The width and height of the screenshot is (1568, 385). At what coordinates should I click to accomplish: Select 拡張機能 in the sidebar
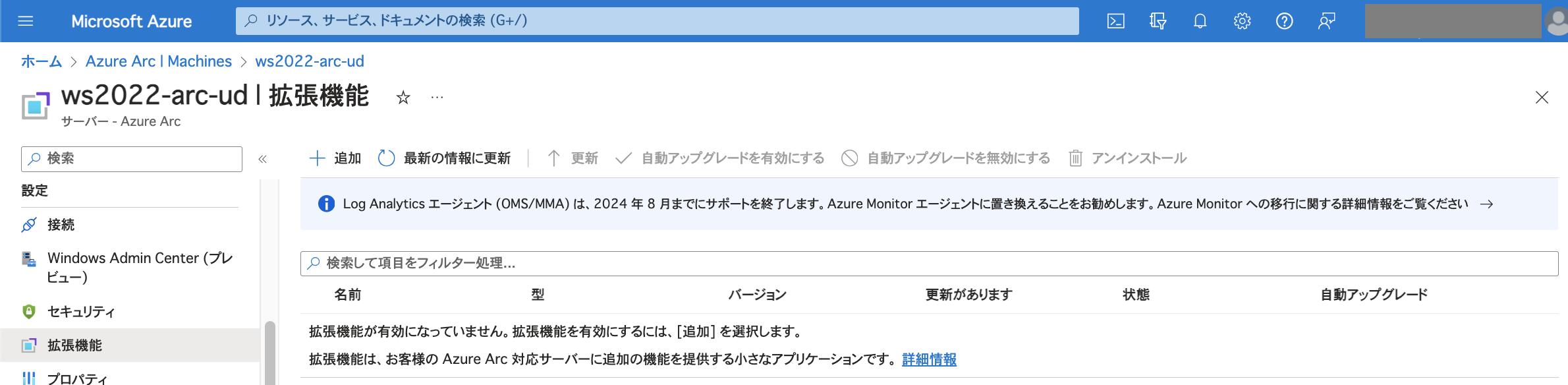(x=130, y=345)
